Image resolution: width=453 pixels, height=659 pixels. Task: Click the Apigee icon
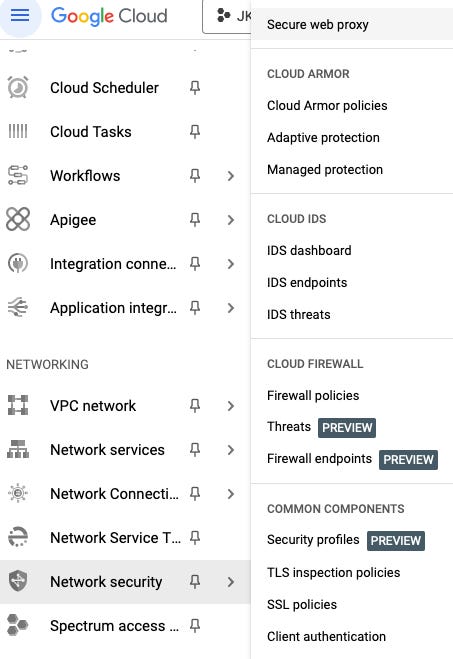[18, 219]
